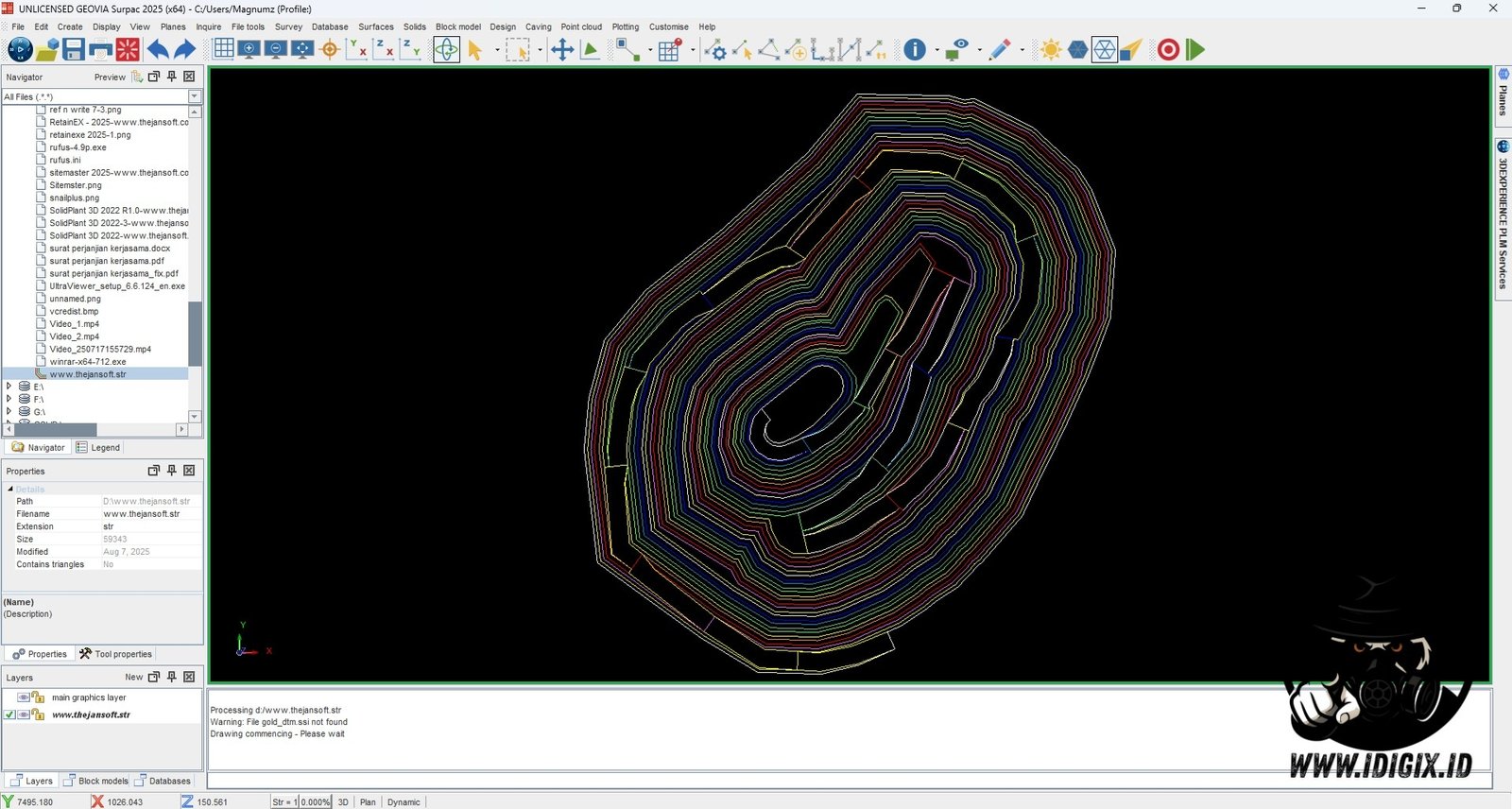The width and height of the screenshot is (1512, 809).
Task: Pin the Layers panel
Action: coord(171,677)
